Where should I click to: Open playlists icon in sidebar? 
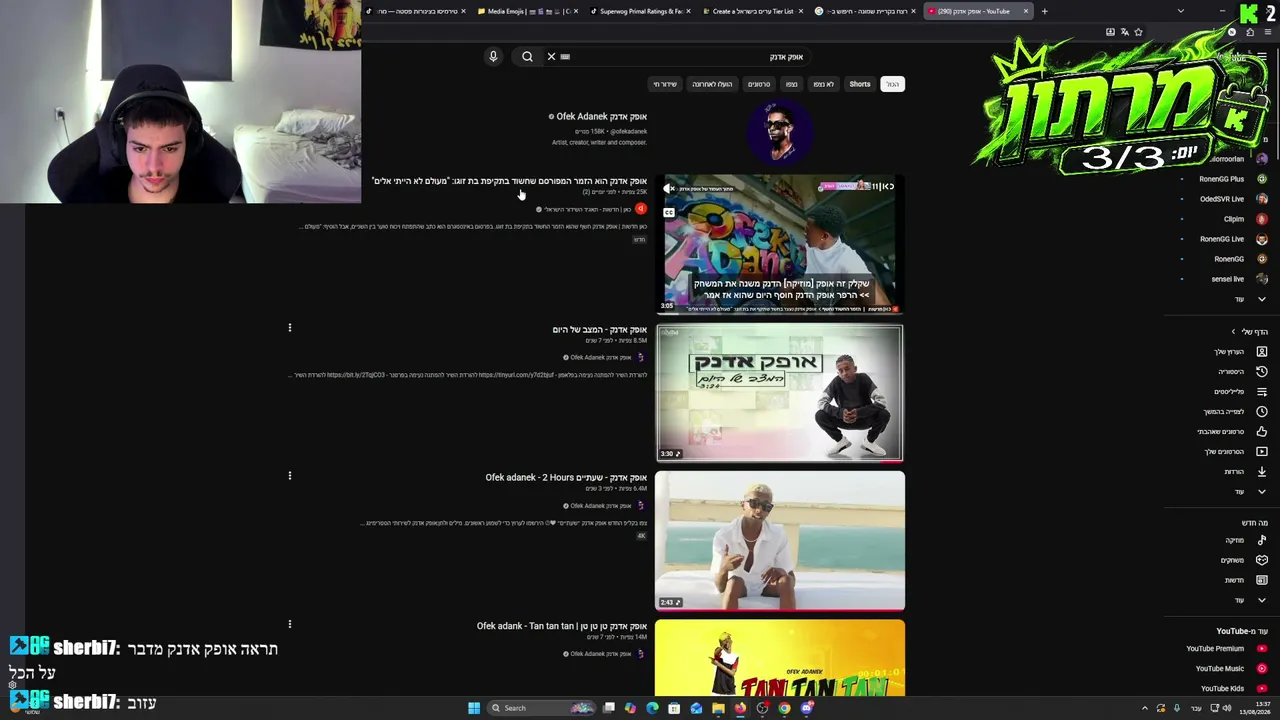coord(1262,392)
